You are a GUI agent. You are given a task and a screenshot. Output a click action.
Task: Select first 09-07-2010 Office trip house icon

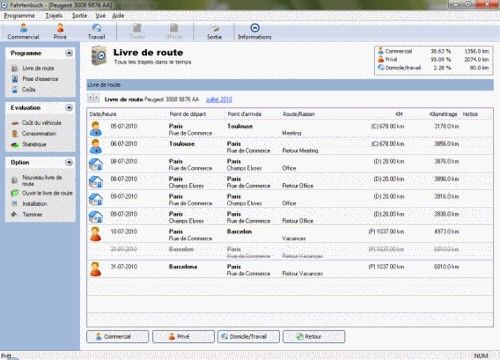(96, 199)
